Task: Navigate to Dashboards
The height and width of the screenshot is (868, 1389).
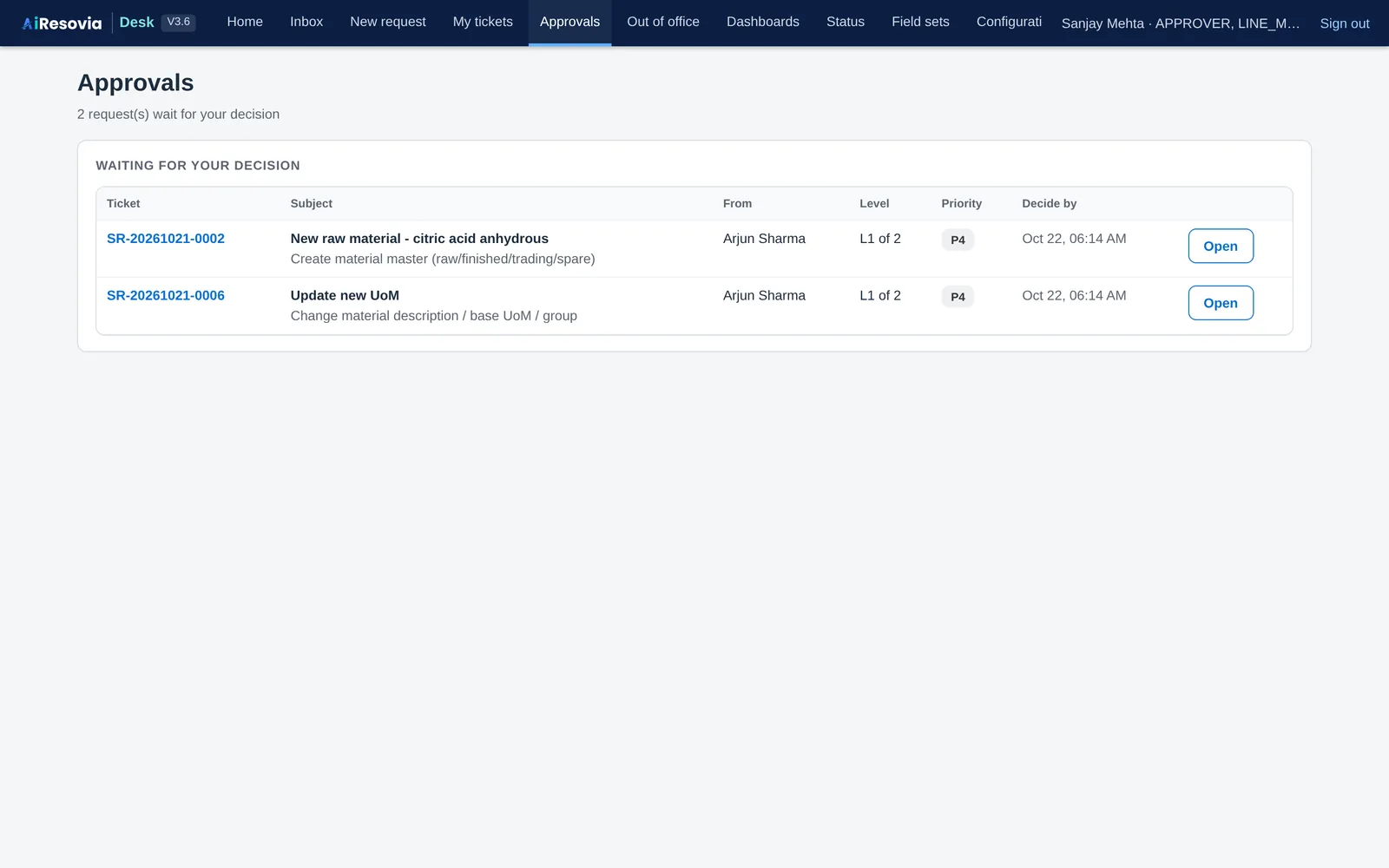Action: [763, 22]
